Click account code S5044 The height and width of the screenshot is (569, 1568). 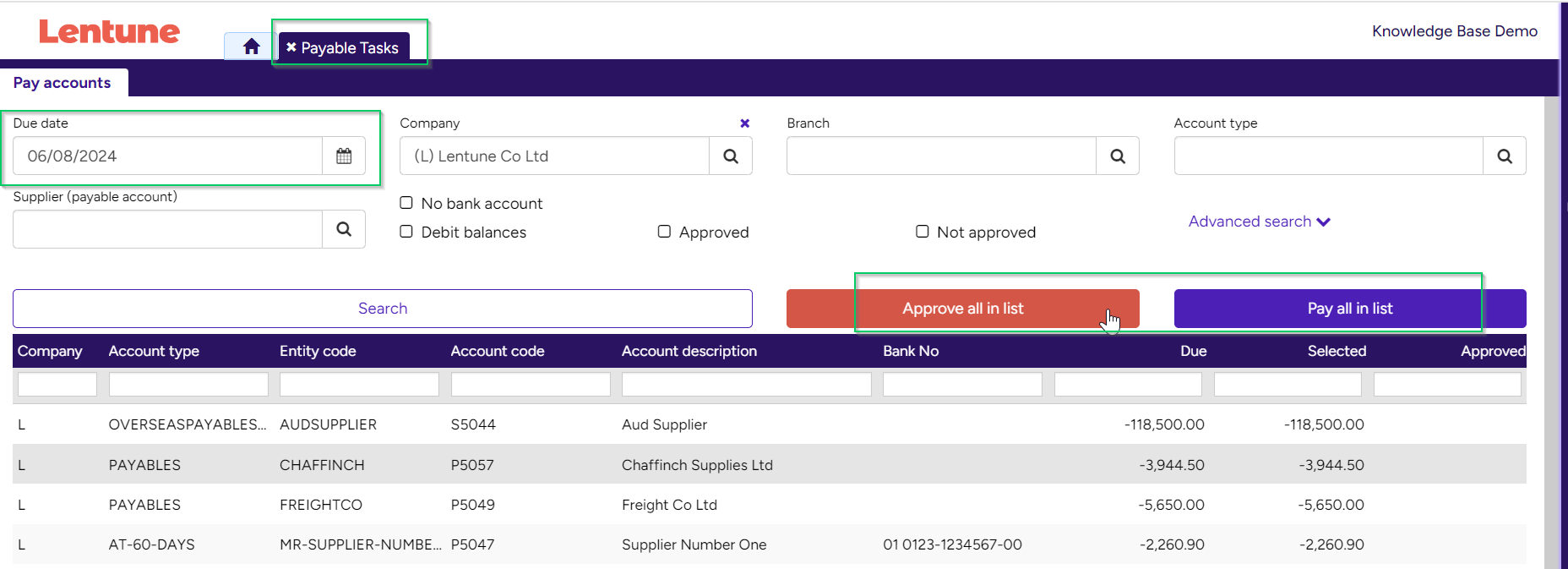click(x=473, y=424)
